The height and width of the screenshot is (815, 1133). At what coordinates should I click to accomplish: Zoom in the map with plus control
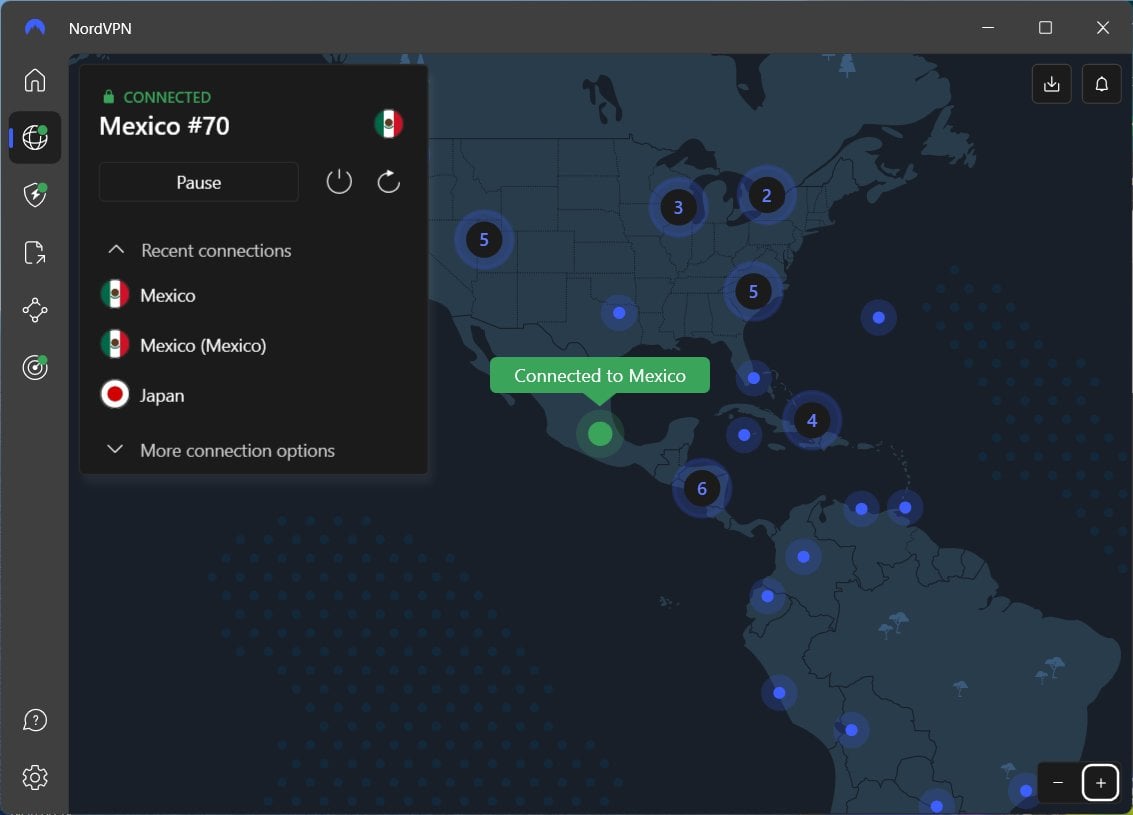1100,782
